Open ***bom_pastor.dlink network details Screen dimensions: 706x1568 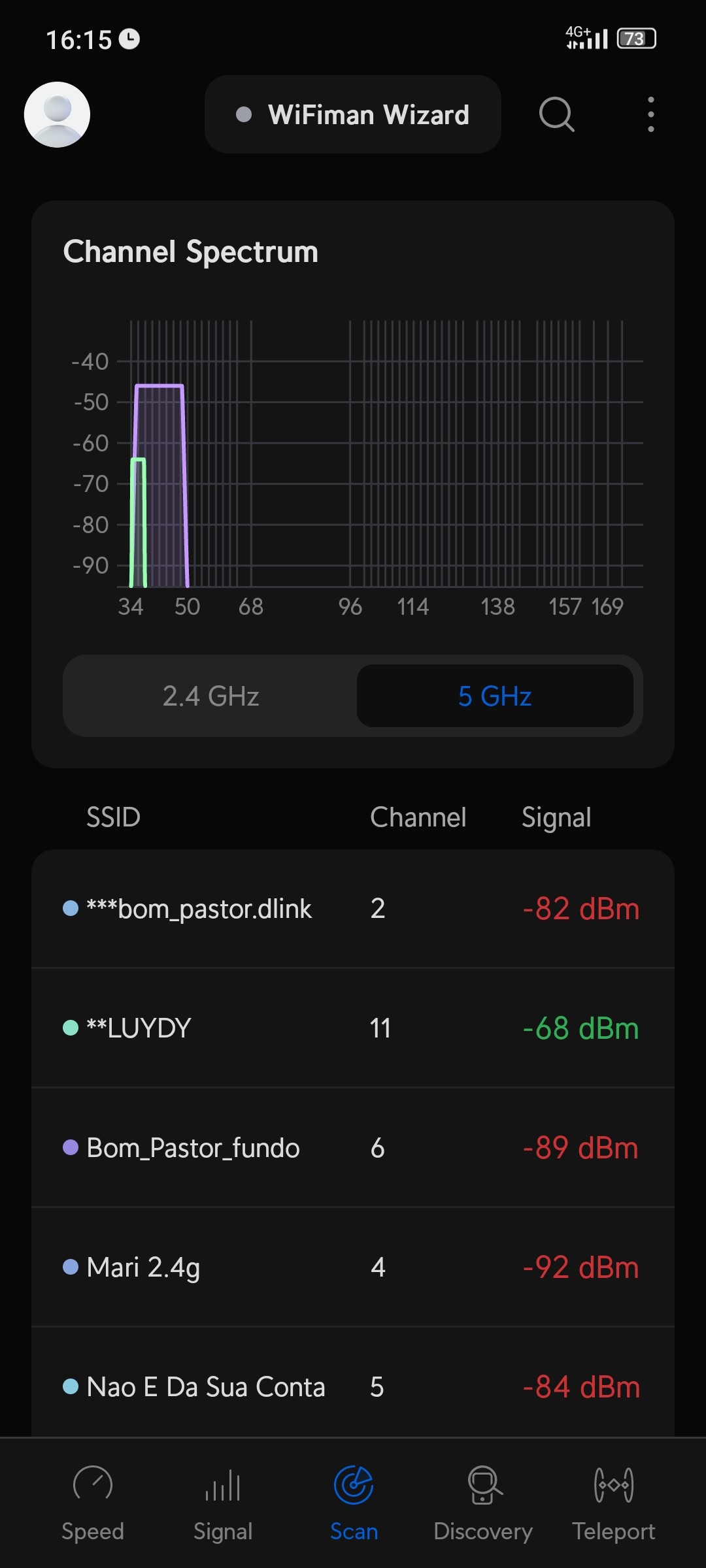[353, 909]
